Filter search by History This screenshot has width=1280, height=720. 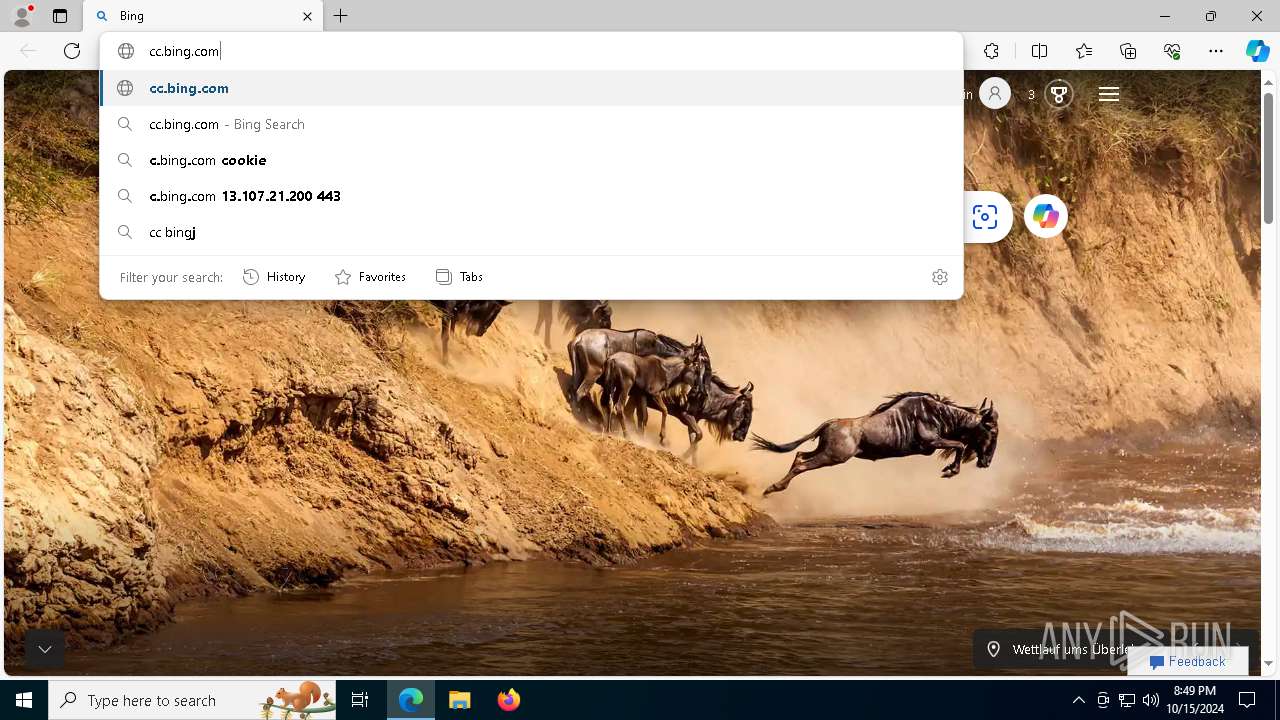click(274, 277)
